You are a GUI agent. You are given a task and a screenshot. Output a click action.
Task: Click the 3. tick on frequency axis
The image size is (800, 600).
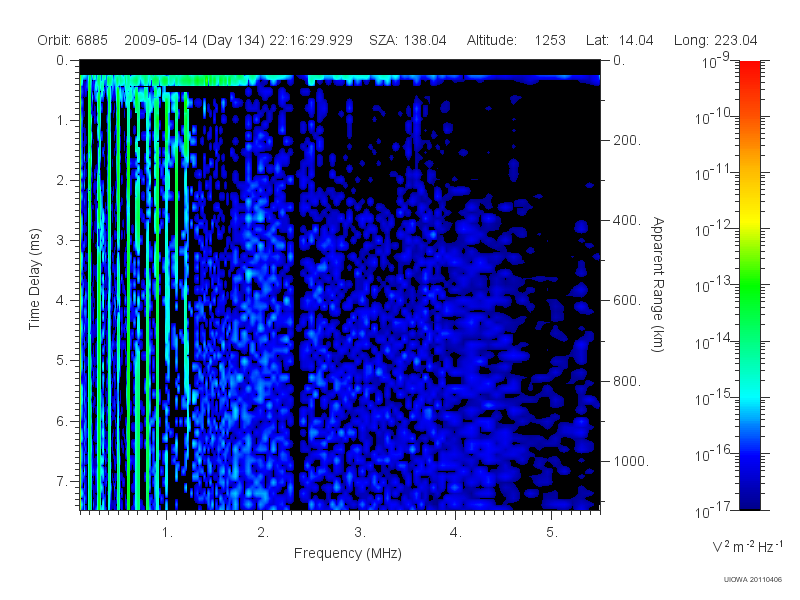[360, 533]
